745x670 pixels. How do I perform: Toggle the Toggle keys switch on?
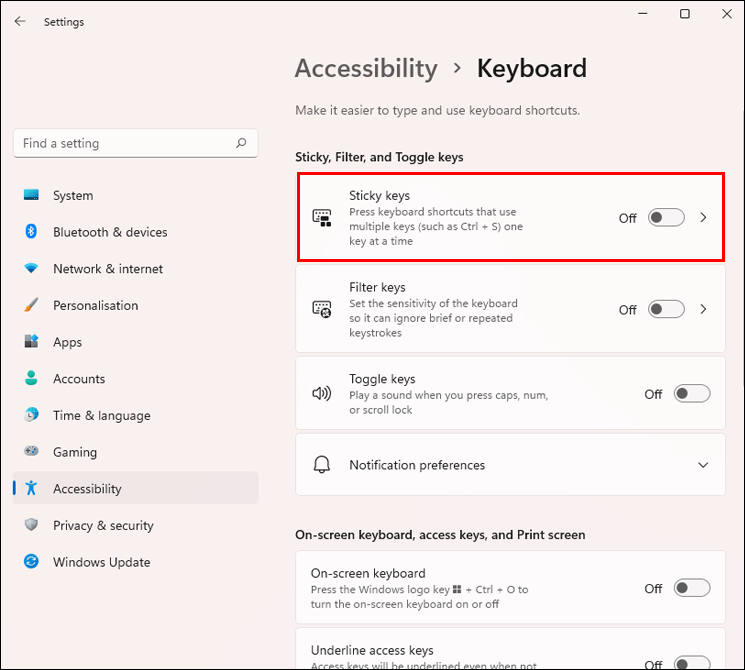tap(691, 394)
